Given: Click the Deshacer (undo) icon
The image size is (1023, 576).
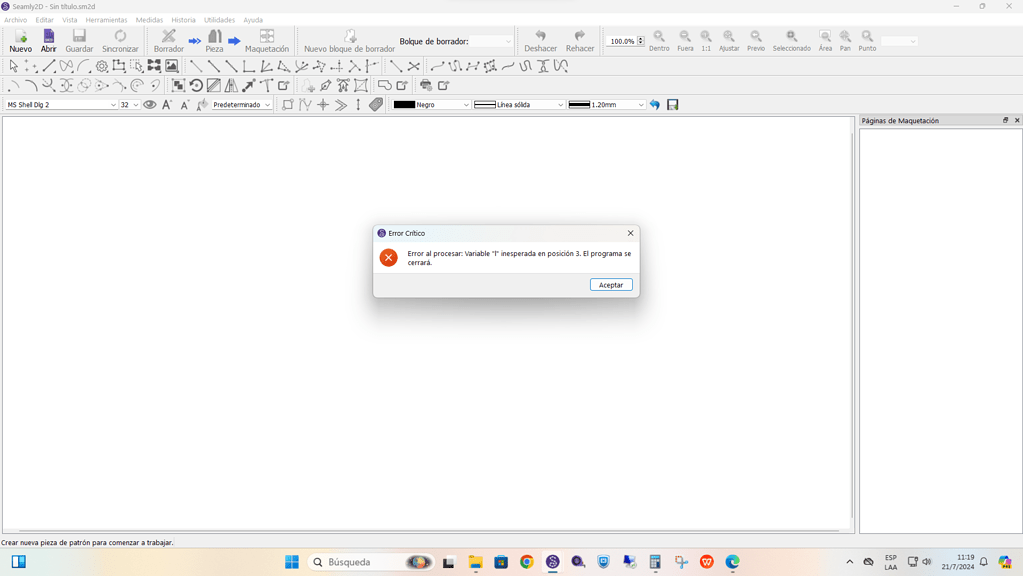Looking at the screenshot, I should (539, 38).
